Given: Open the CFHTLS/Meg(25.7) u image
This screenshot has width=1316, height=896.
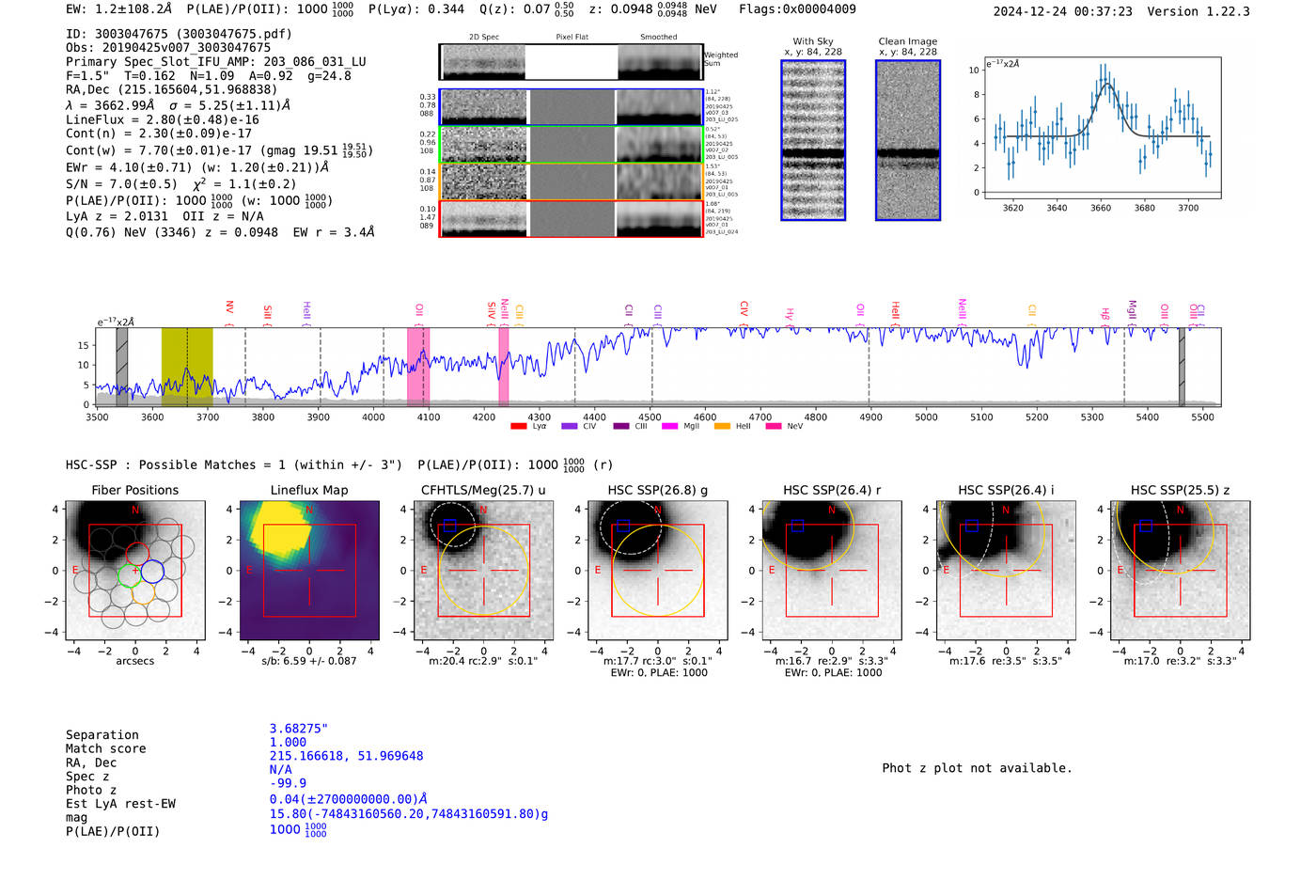Looking at the screenshot, I should (483, 570).
